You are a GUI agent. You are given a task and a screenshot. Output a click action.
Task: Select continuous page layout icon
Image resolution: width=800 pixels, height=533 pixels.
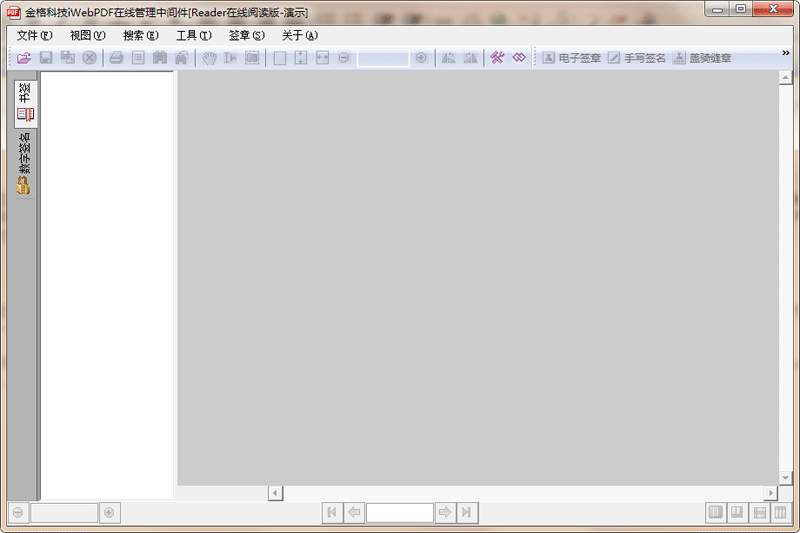[759, 512]
